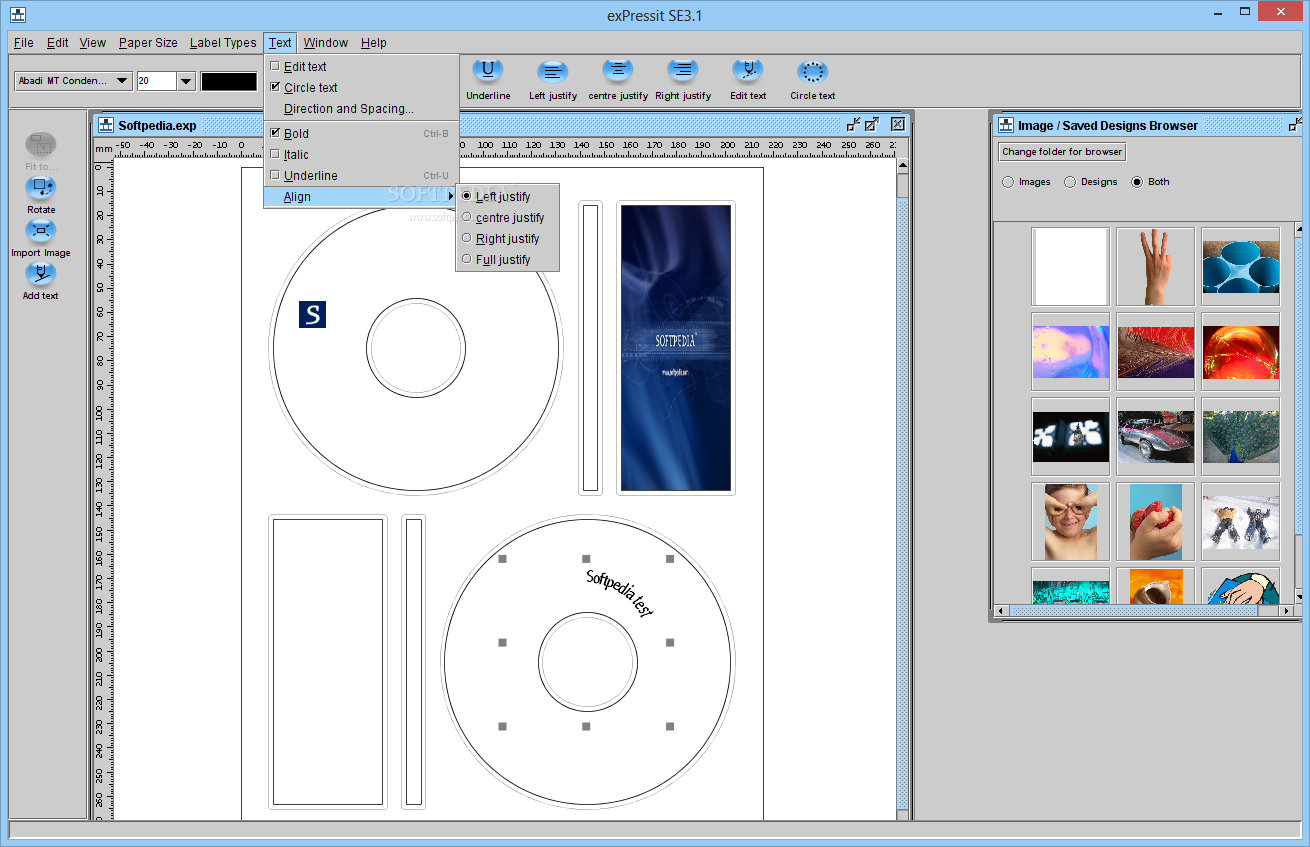Click the black text color swatch

(229, 81)
